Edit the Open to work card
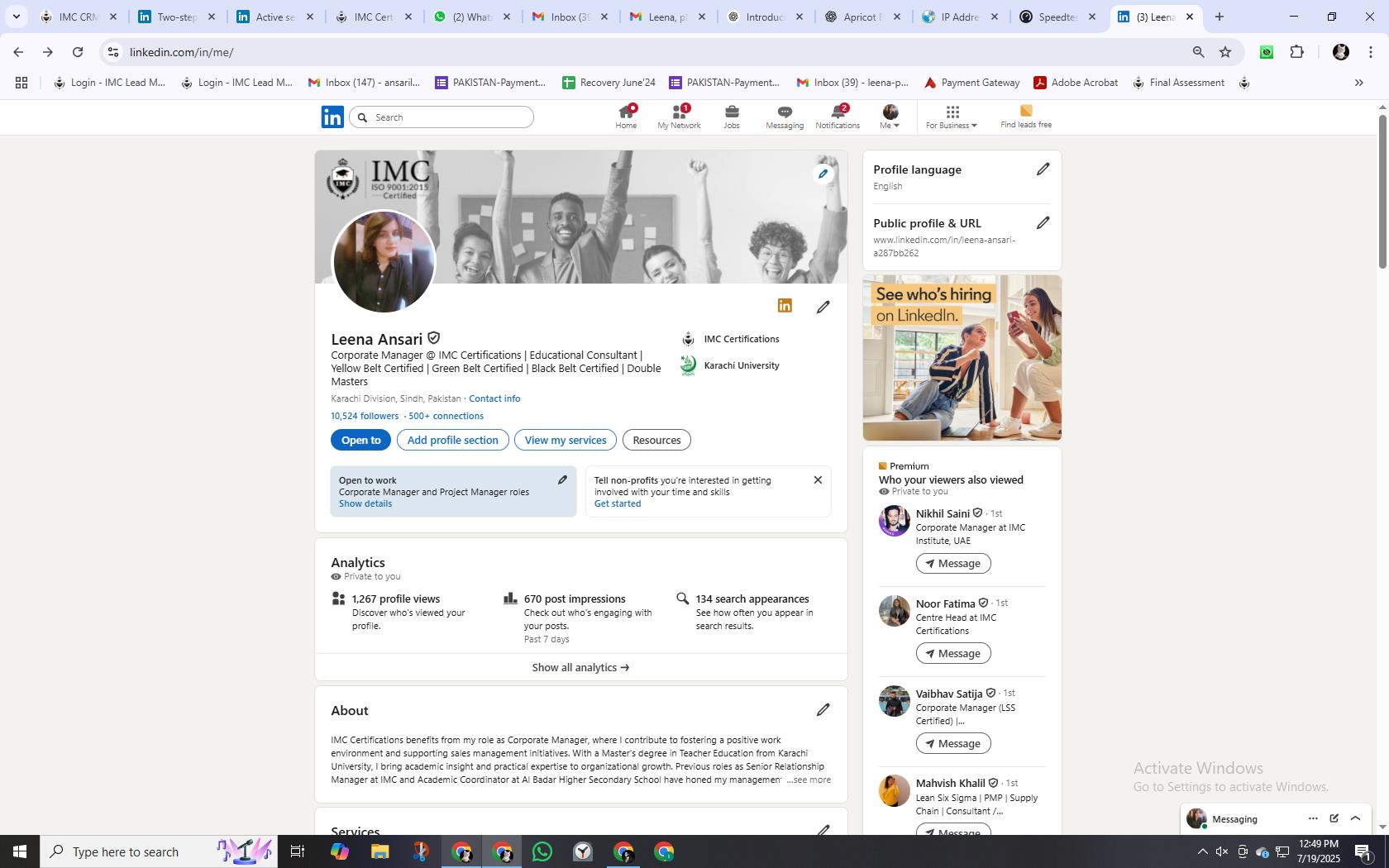 click(562, 480)
